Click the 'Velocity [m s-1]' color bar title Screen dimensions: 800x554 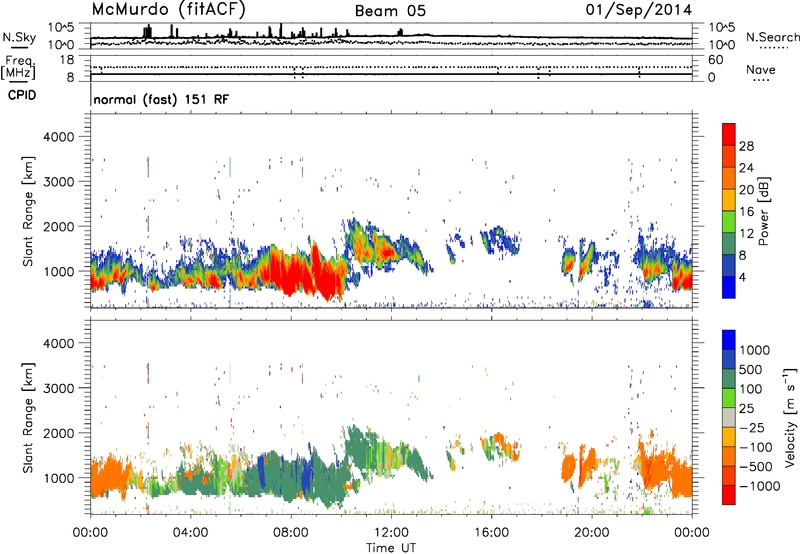pos(790,417)
